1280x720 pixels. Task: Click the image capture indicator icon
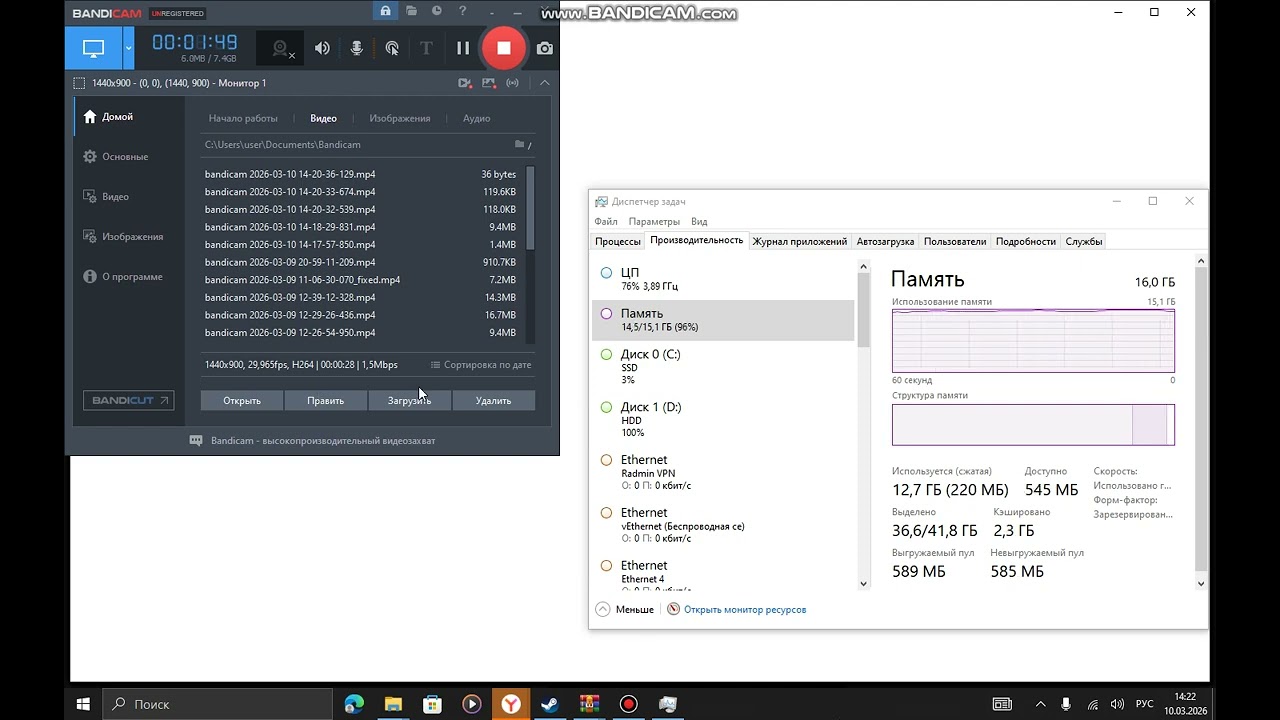[x=488, y=83]
